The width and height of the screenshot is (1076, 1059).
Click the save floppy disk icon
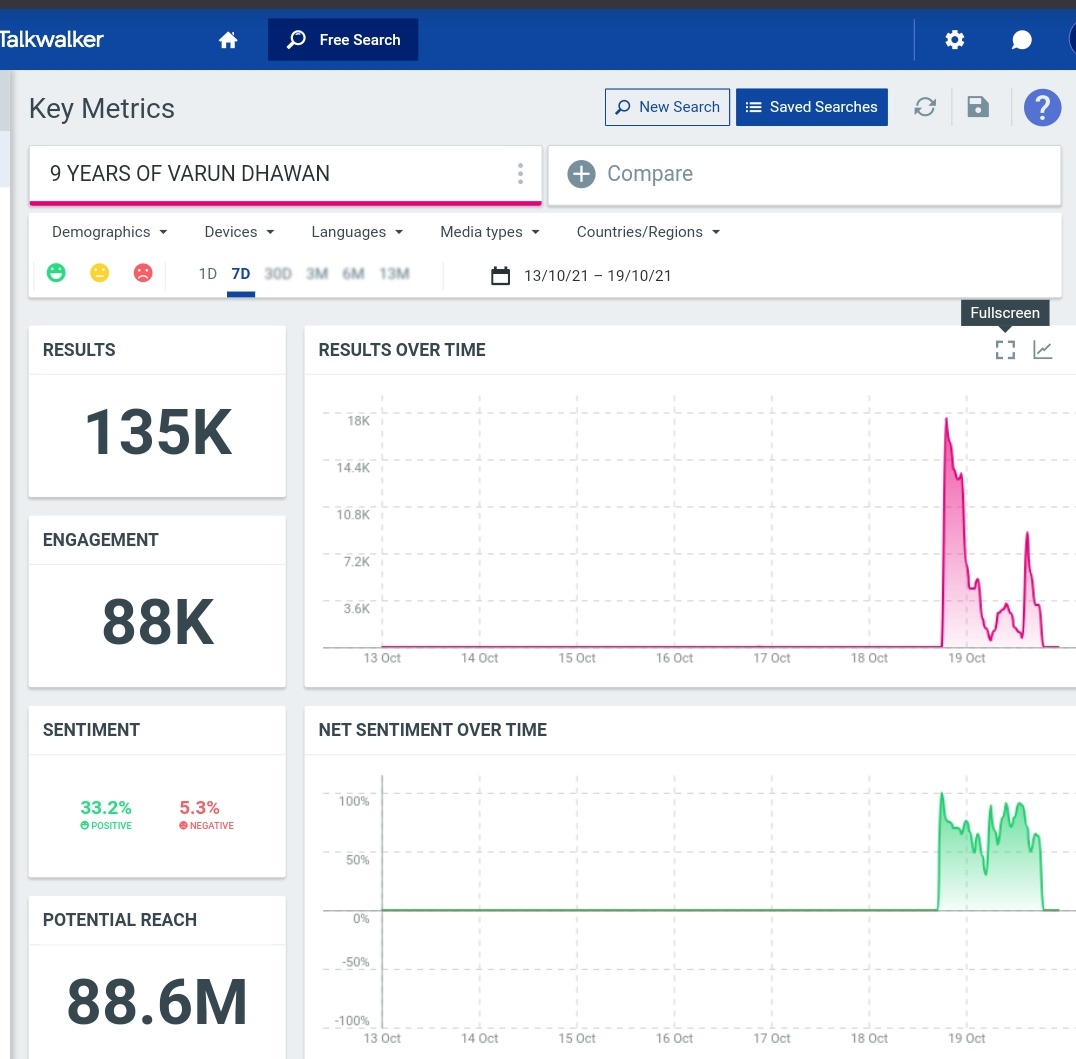(x=978, y=106)
